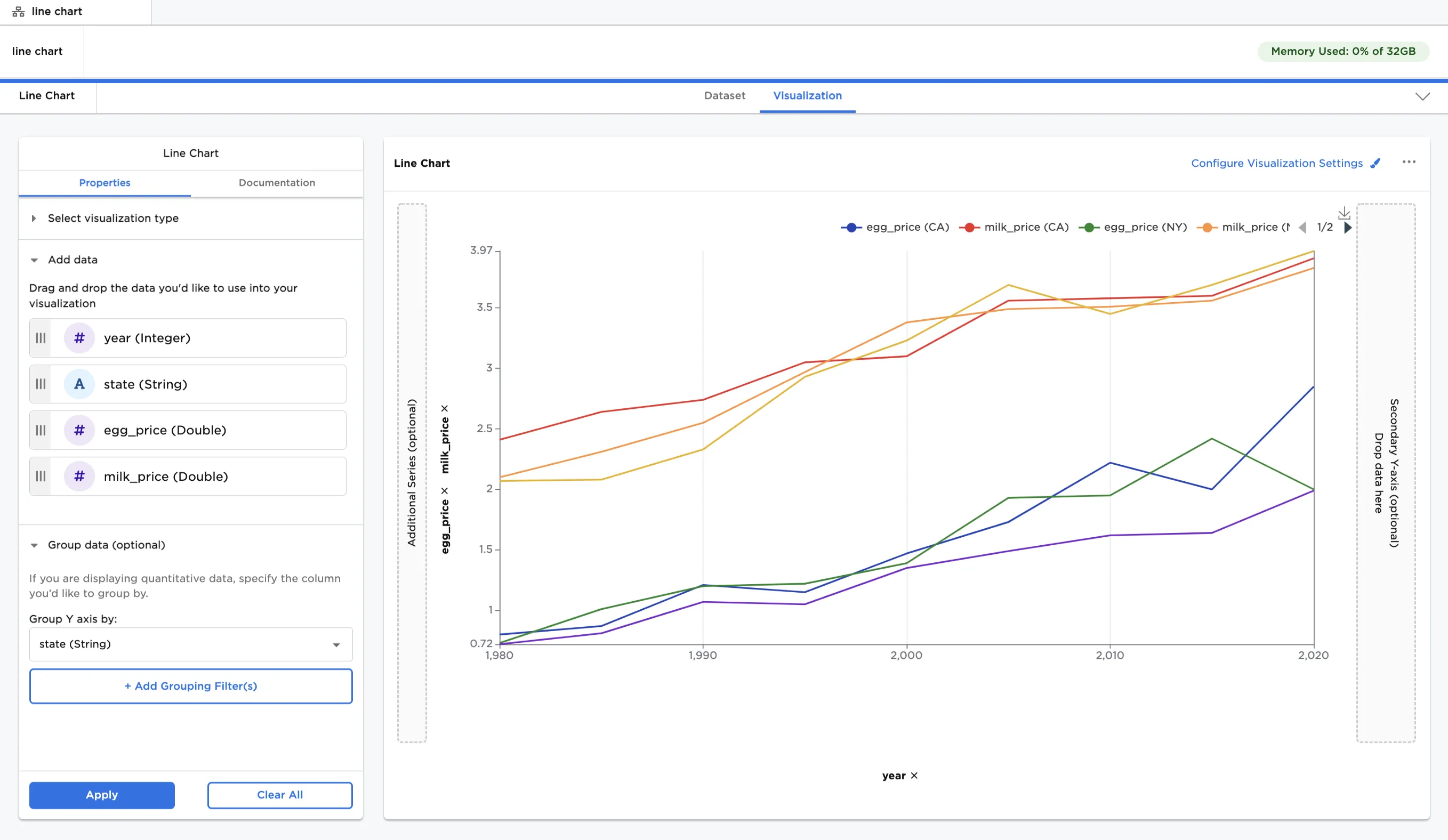Click the drag handle for year (Integer)
1448x840 pixels.
coord(40,338)
